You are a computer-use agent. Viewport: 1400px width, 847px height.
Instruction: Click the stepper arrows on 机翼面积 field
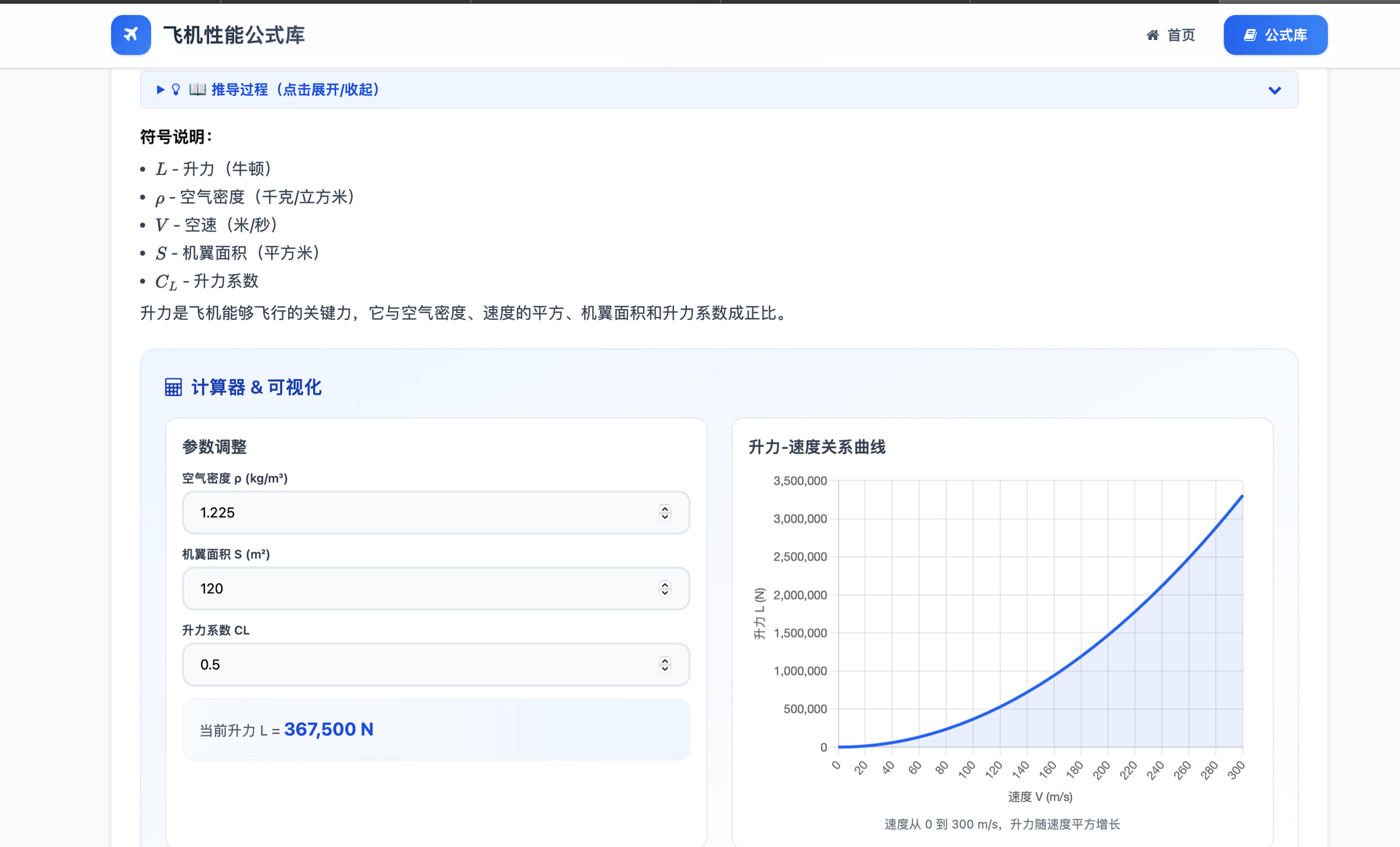[664, 588]
